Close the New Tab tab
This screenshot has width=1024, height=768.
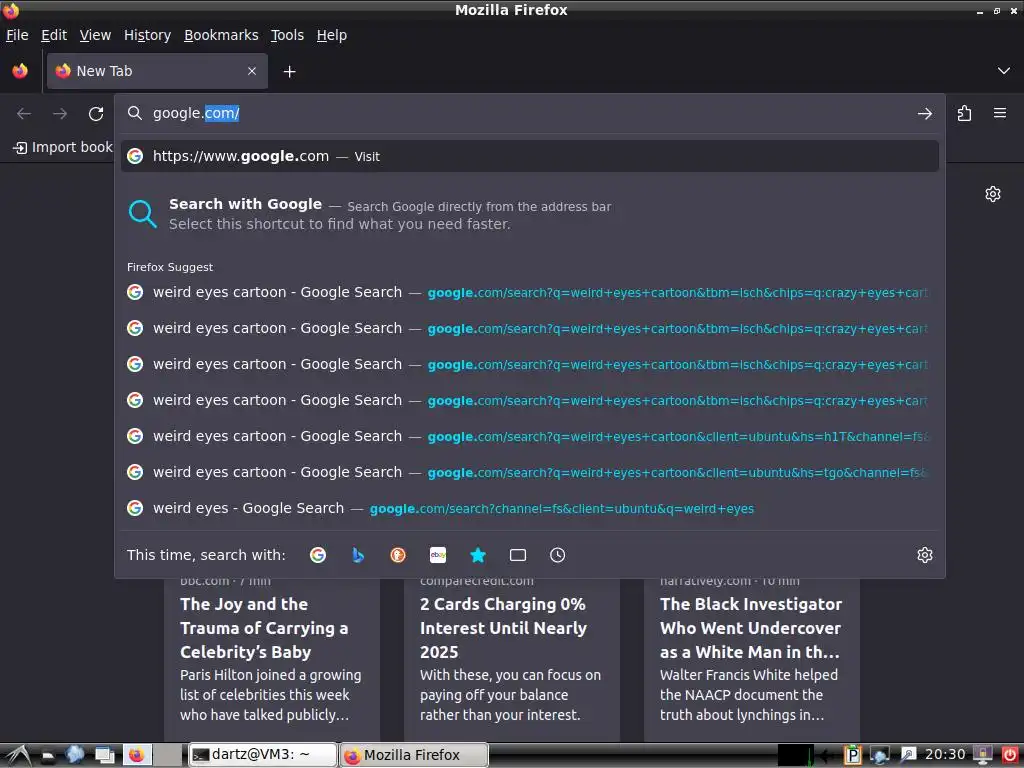(x=252, y=71)
